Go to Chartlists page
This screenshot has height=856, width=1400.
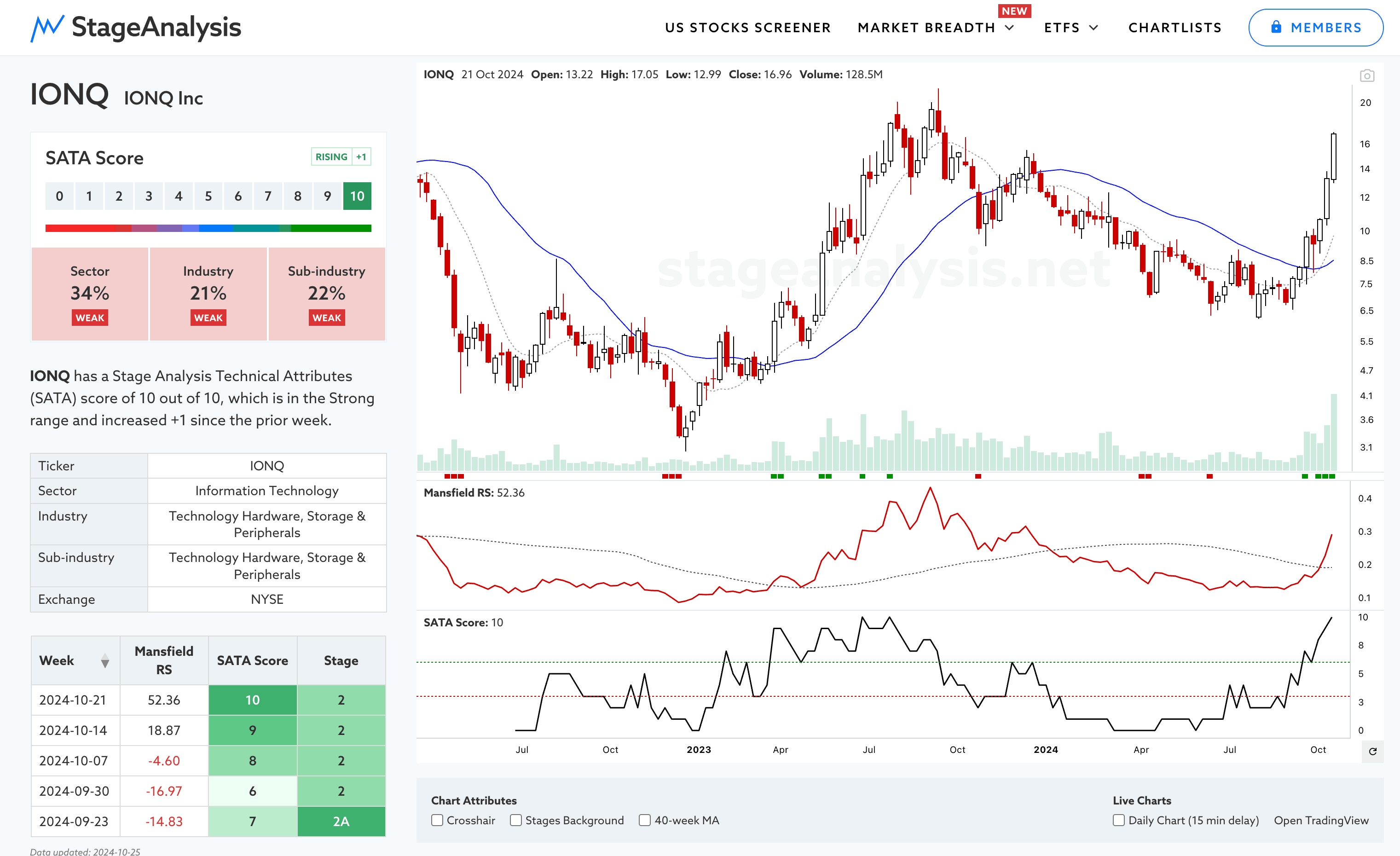pyautogui.click(x=1175, y=27)
